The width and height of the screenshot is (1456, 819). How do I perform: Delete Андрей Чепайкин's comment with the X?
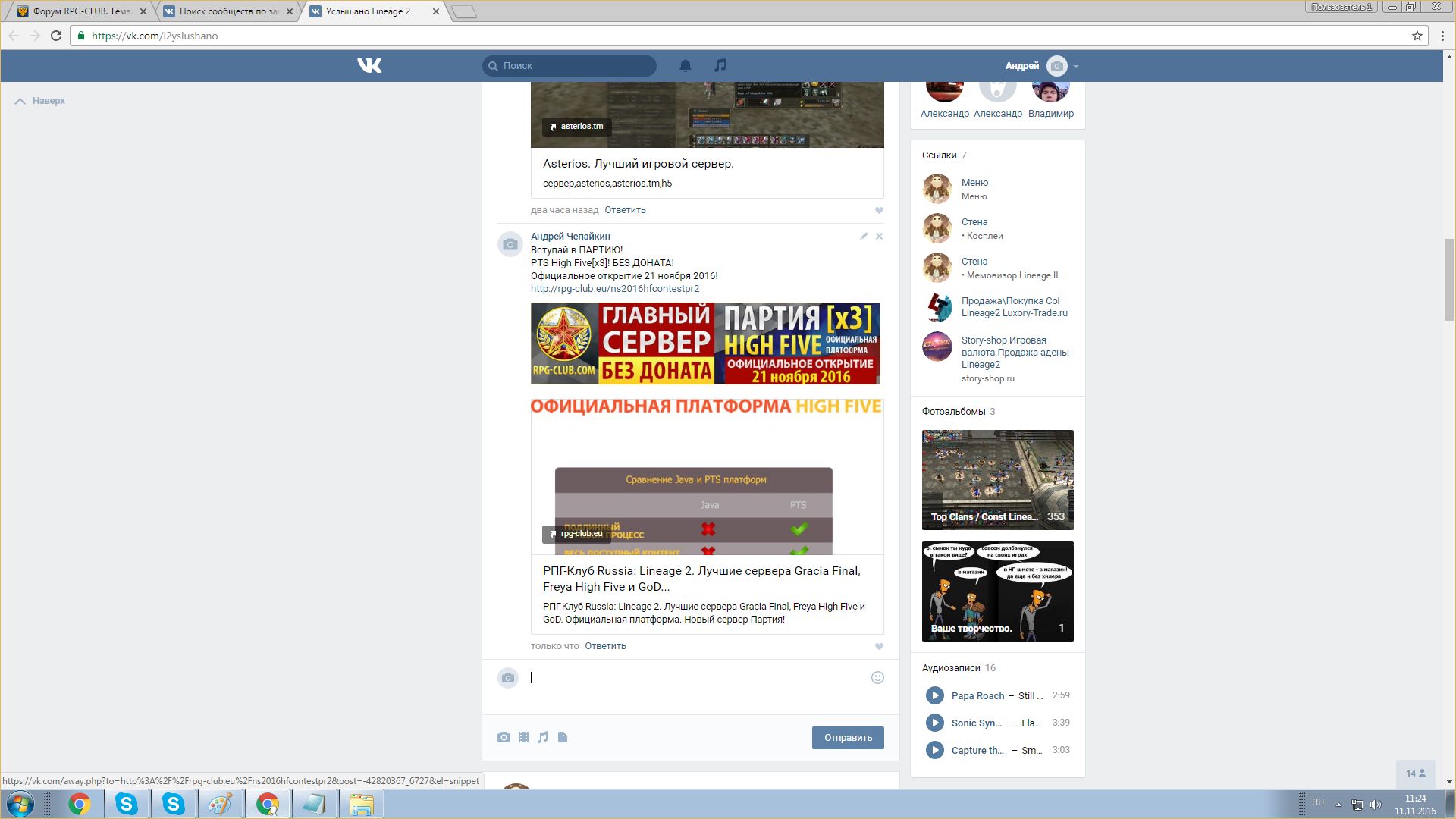[880, 237]
